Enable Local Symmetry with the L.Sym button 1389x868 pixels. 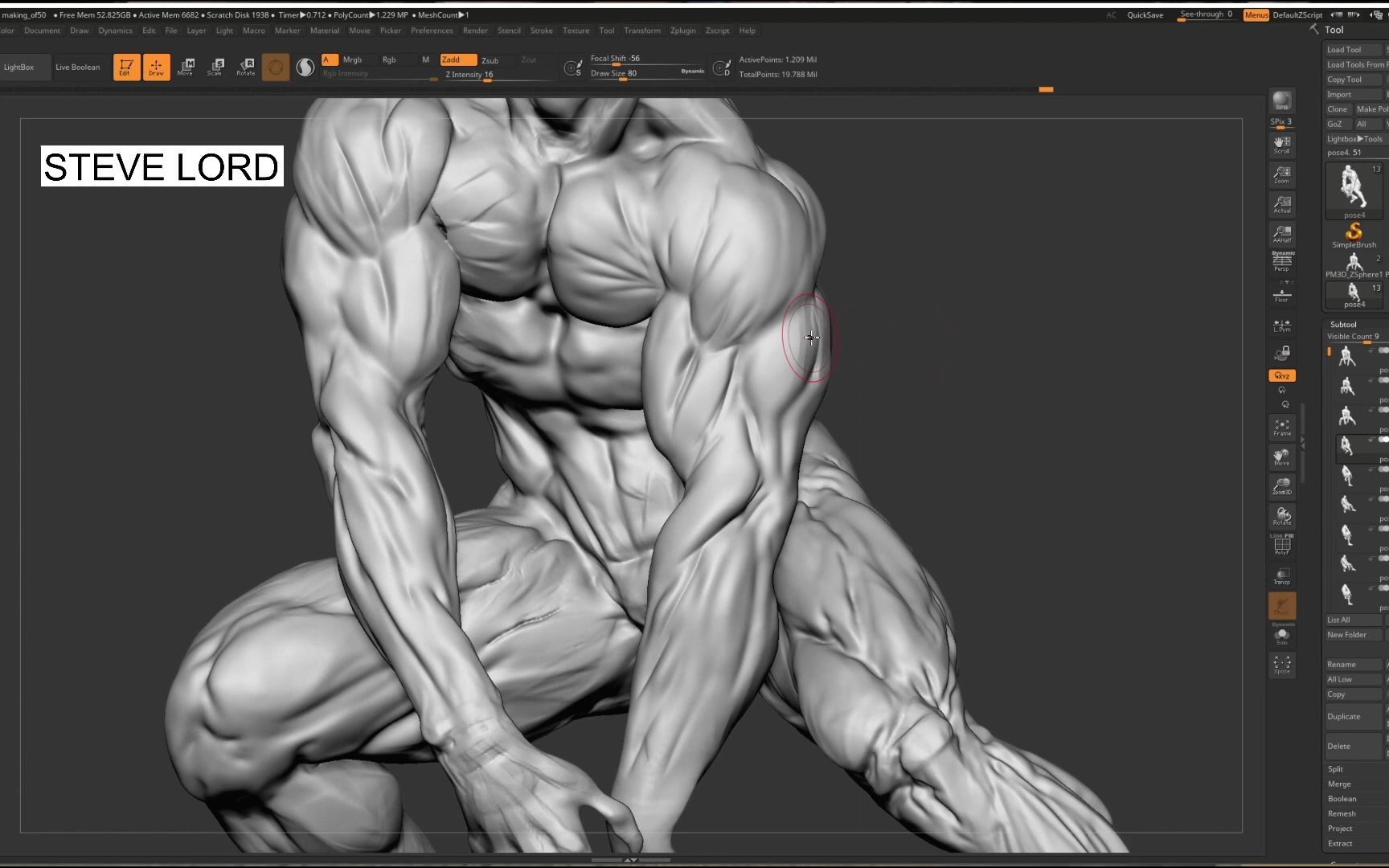click(x=1281, y=325)
